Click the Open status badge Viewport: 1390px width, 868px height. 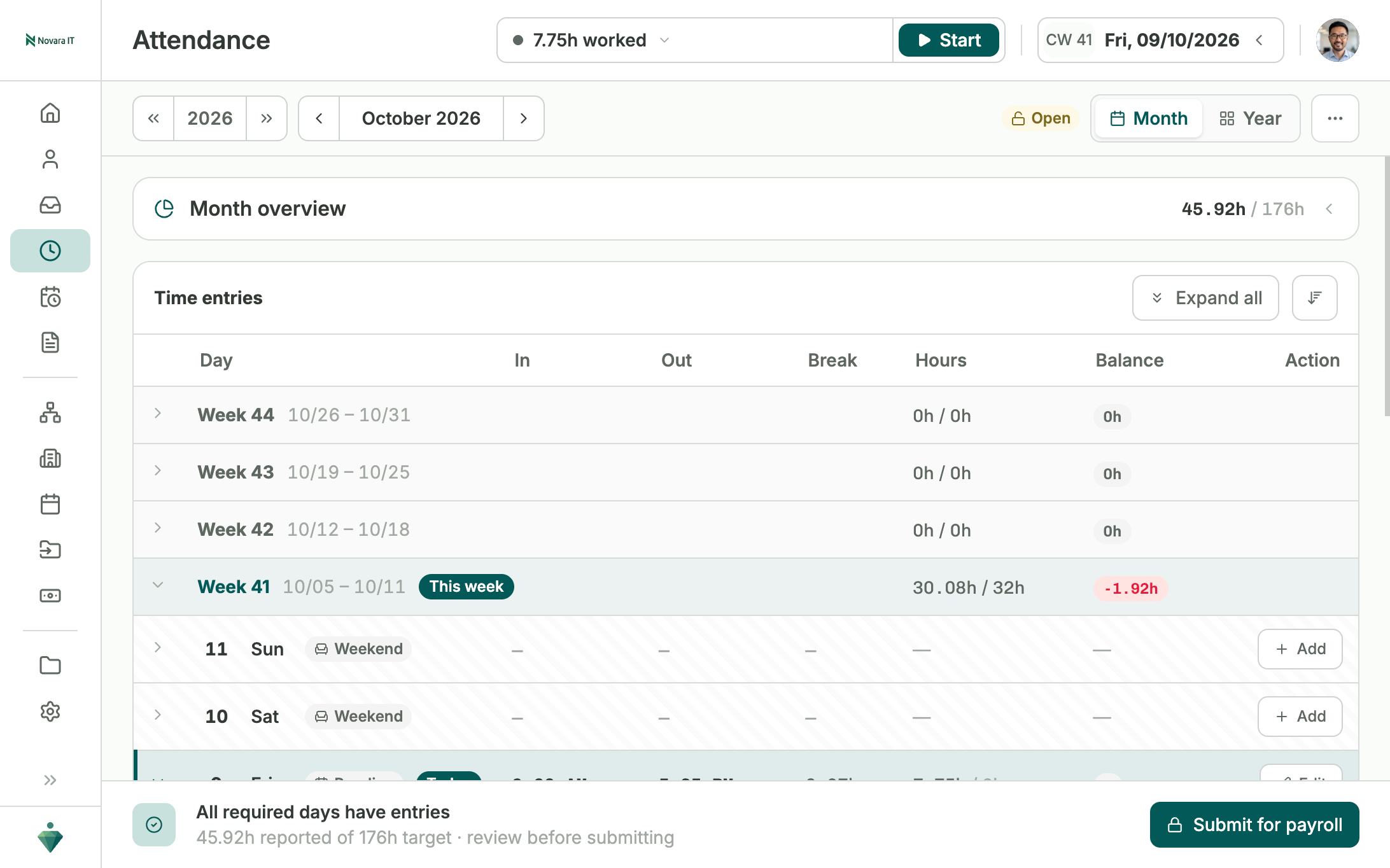point(1041,118)
